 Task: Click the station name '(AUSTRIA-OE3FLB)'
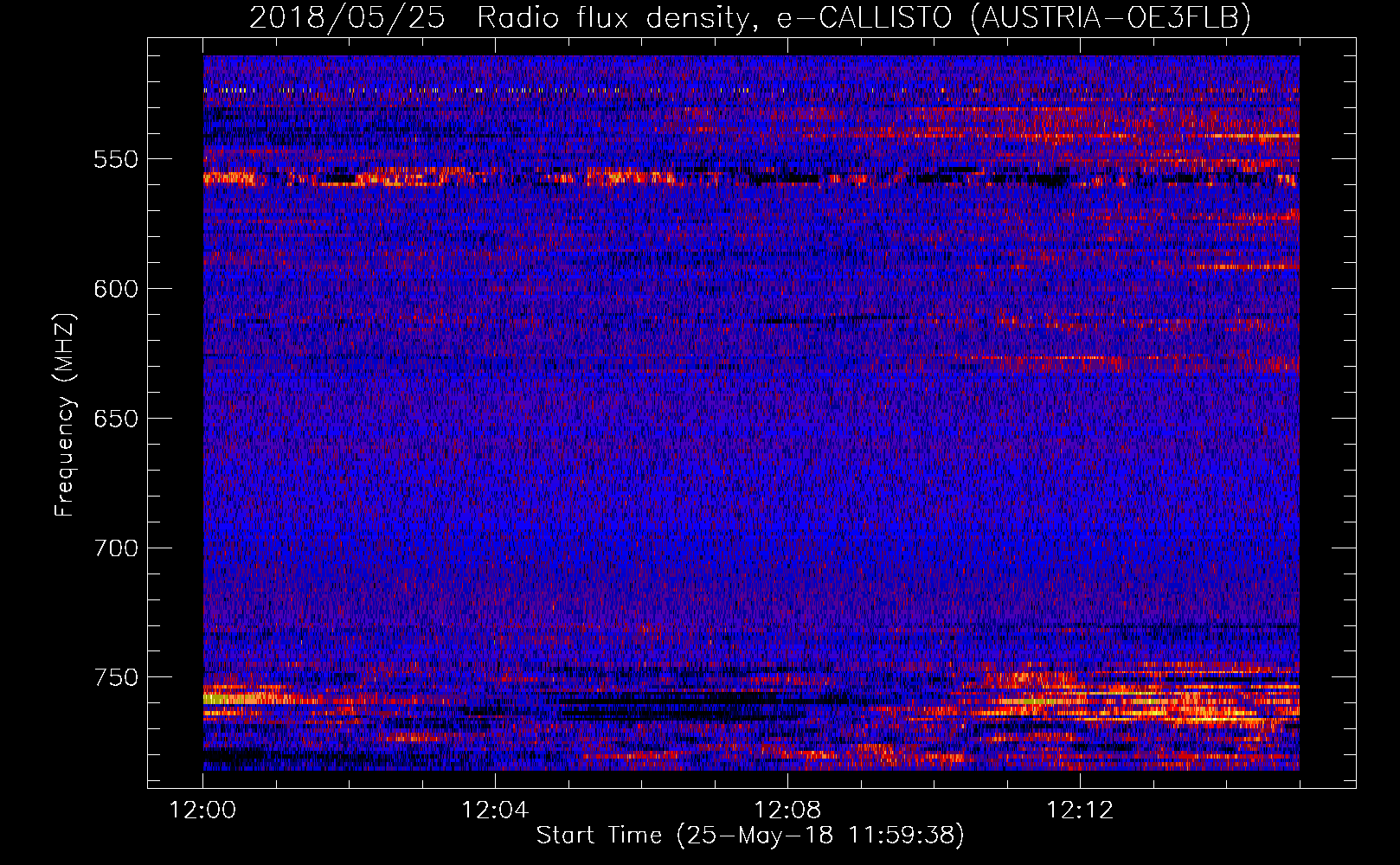click(x=1110, y=17)
